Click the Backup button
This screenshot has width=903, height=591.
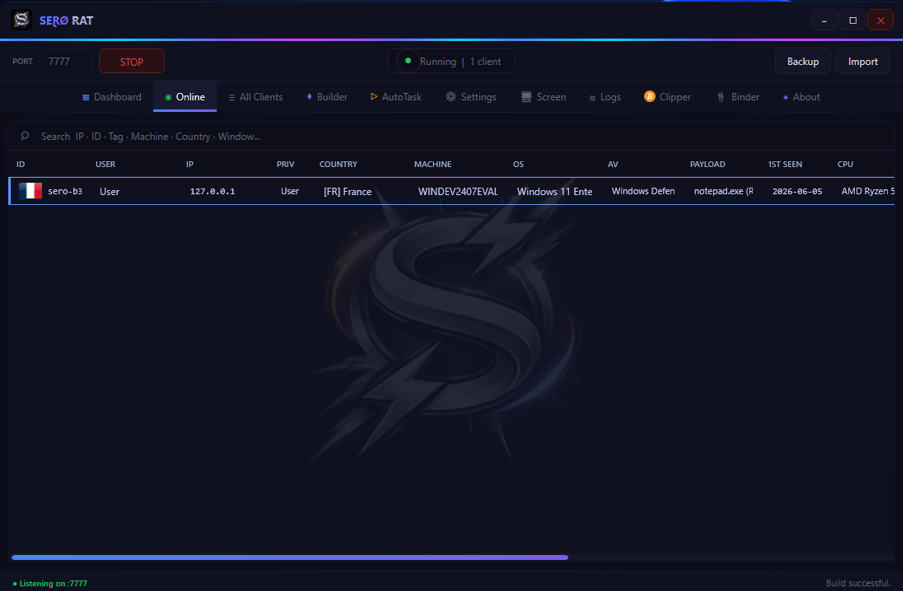pos(803,61)
